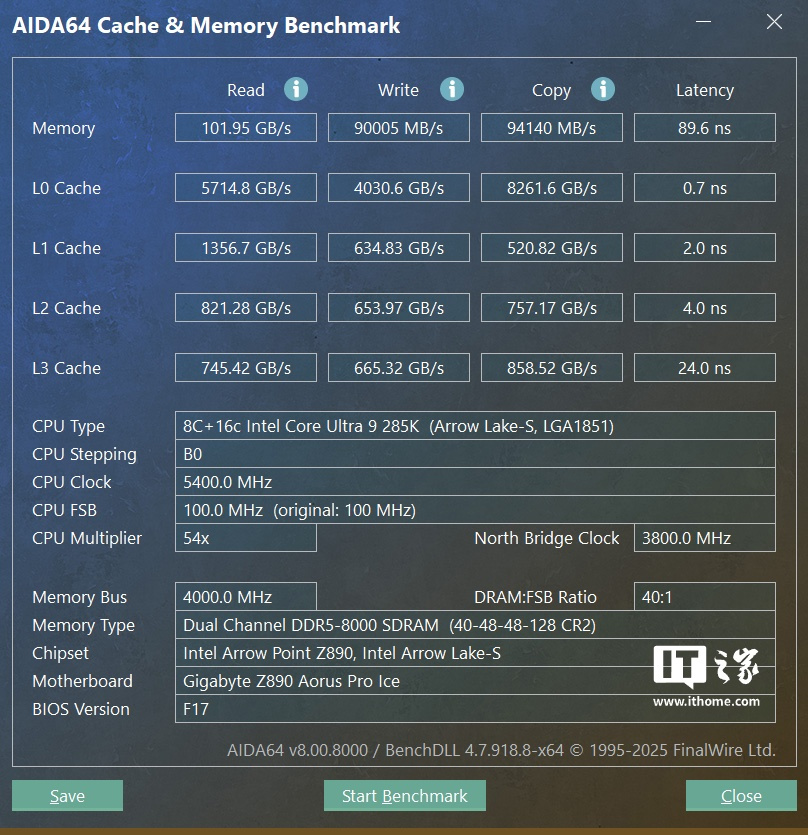Click the L3 Cache Copy value field

click(551, 368)
